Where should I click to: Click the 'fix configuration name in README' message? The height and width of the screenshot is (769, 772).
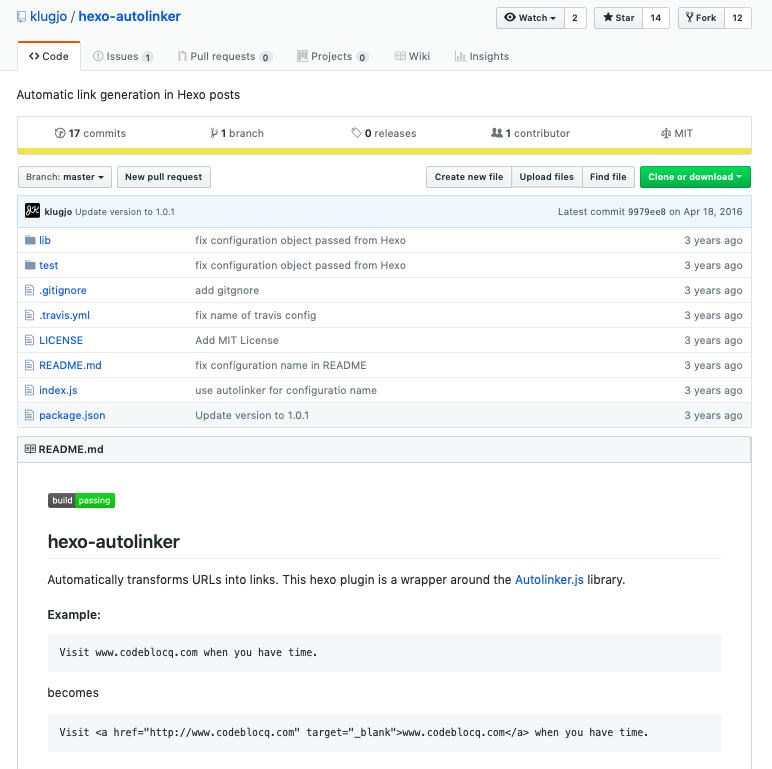pos(281,365)
